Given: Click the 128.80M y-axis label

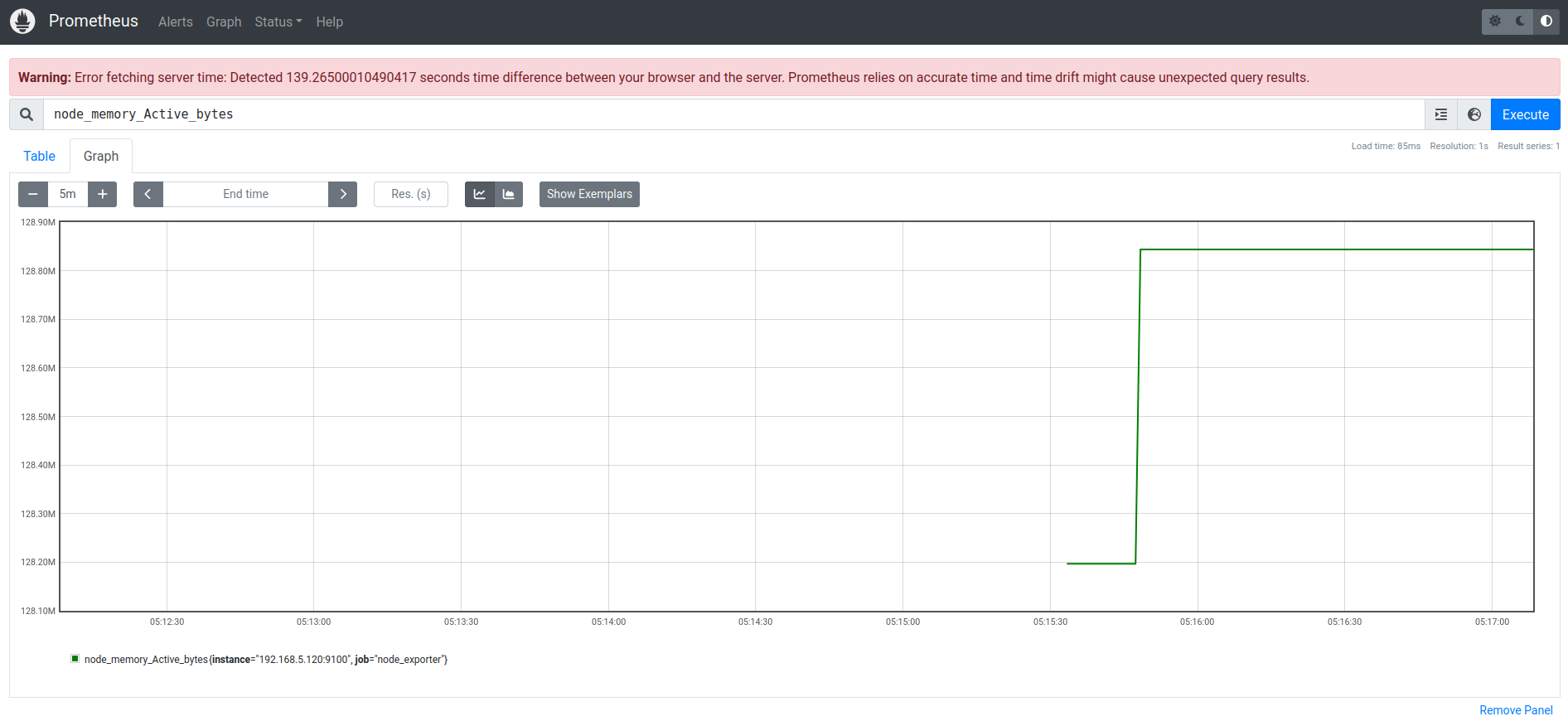Looking at the screenshot, I should click(x=38, y=271).
